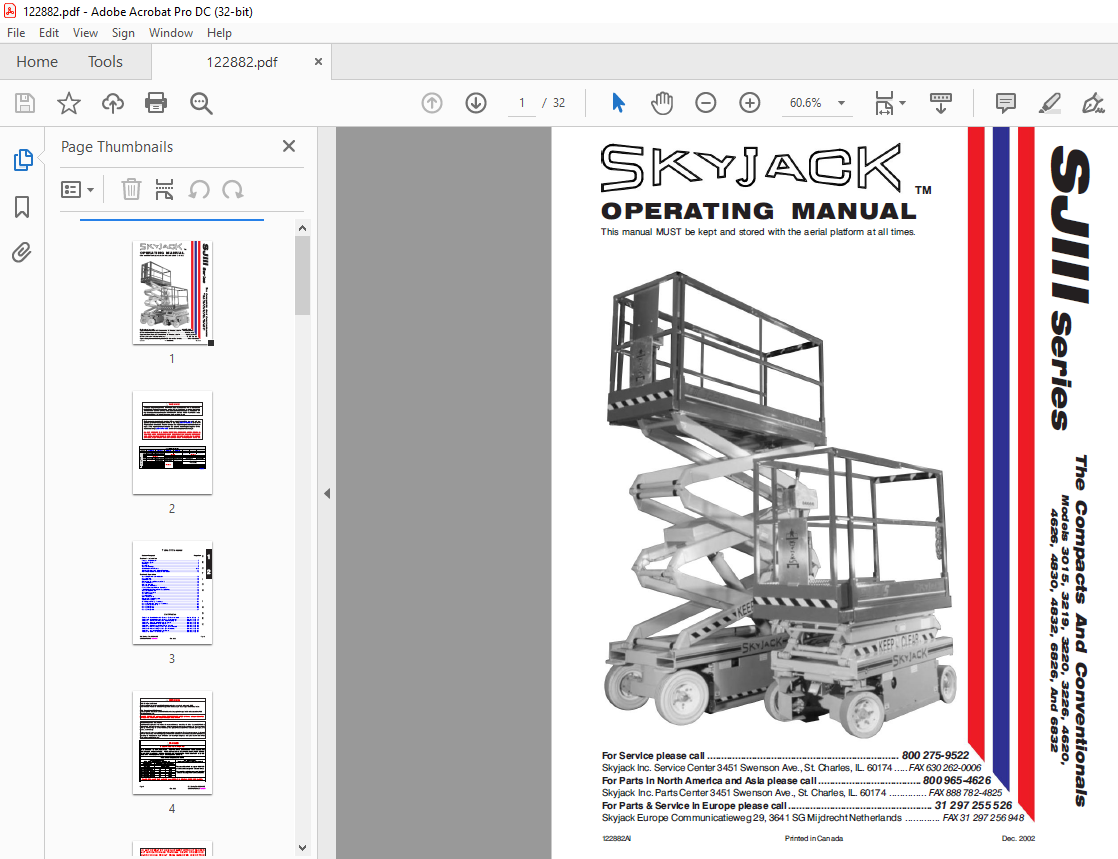Click the Zoom out minus icon
Viewport: 1118px width, 859px height.
pos(706,103)
